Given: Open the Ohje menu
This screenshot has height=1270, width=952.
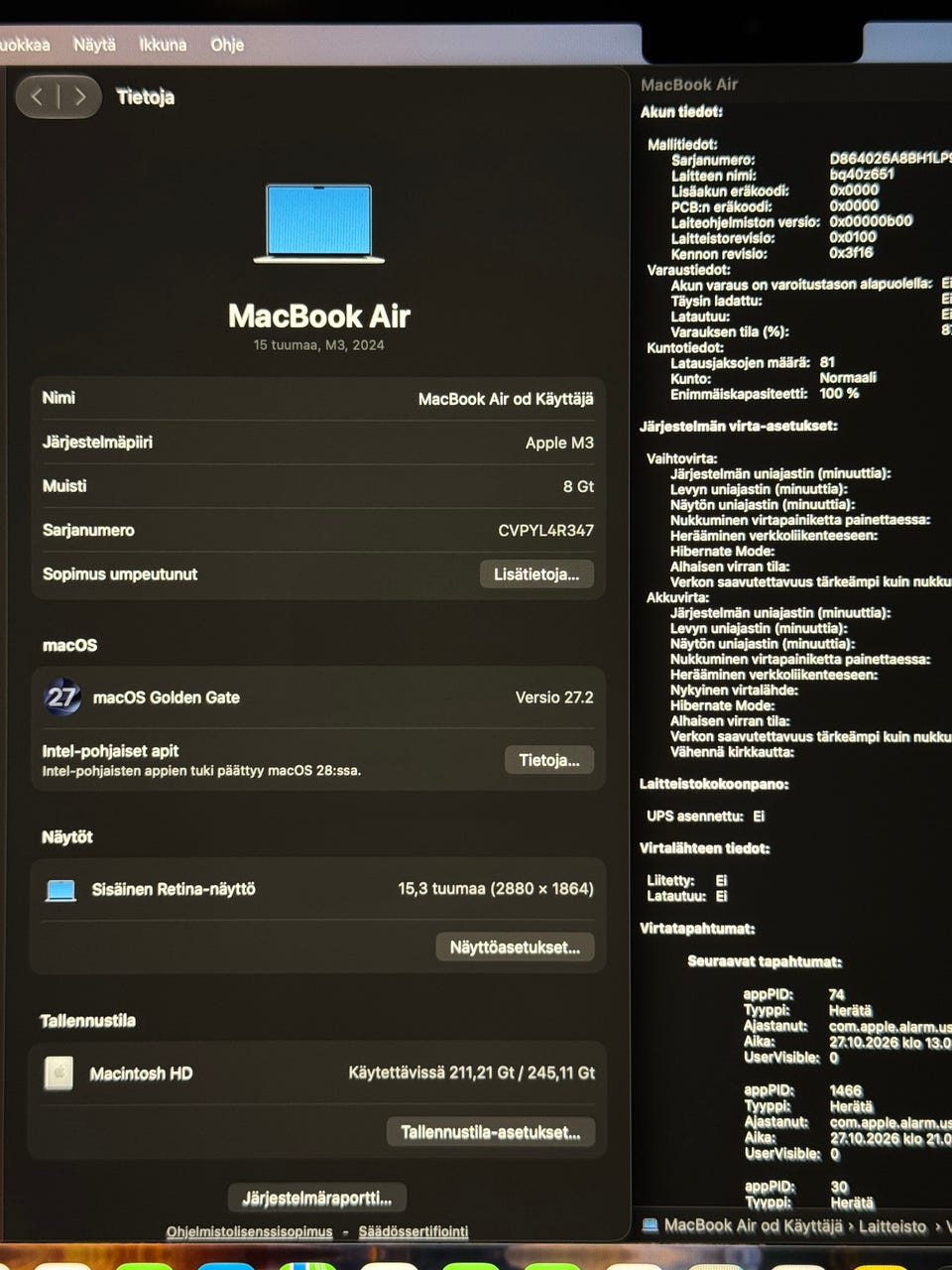Looking at the screenshot, I should pos(227,45).
